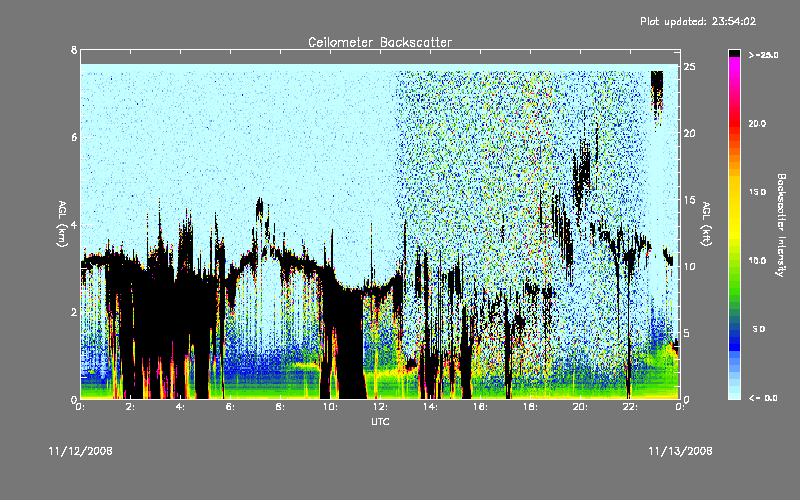Click the 'Ceilometer Backscatter' plot title
Image resolution: width=800 pixels, height=500 pixels.
380,42
